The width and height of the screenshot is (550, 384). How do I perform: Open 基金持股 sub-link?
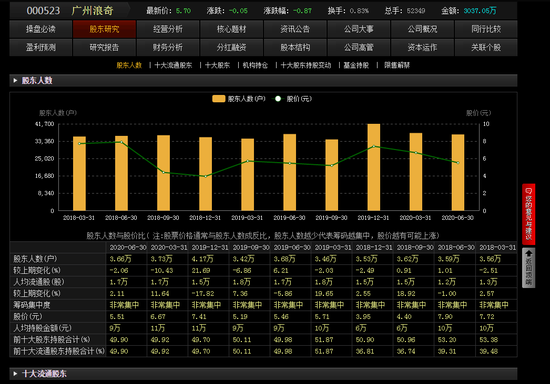pyautogui.click(x=356, y=65)
